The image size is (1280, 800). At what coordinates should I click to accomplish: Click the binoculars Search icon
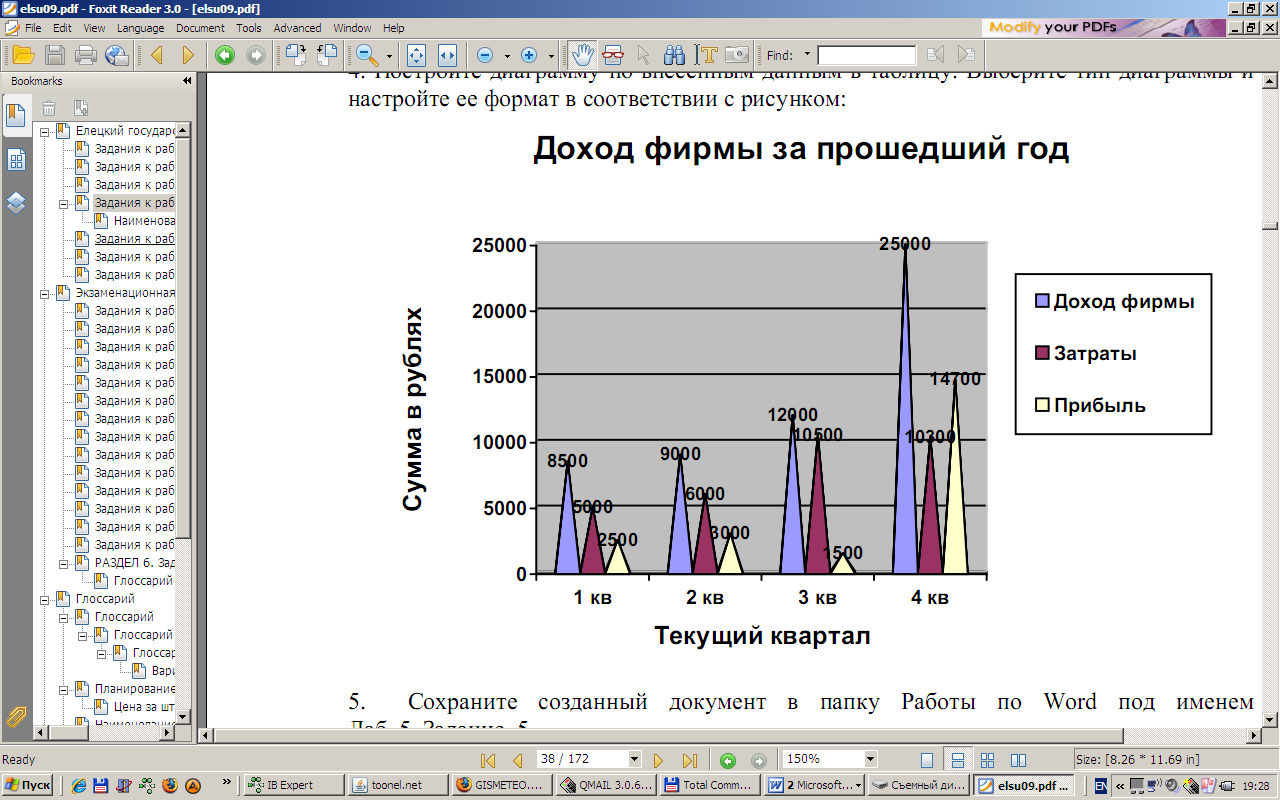(675, 55)
